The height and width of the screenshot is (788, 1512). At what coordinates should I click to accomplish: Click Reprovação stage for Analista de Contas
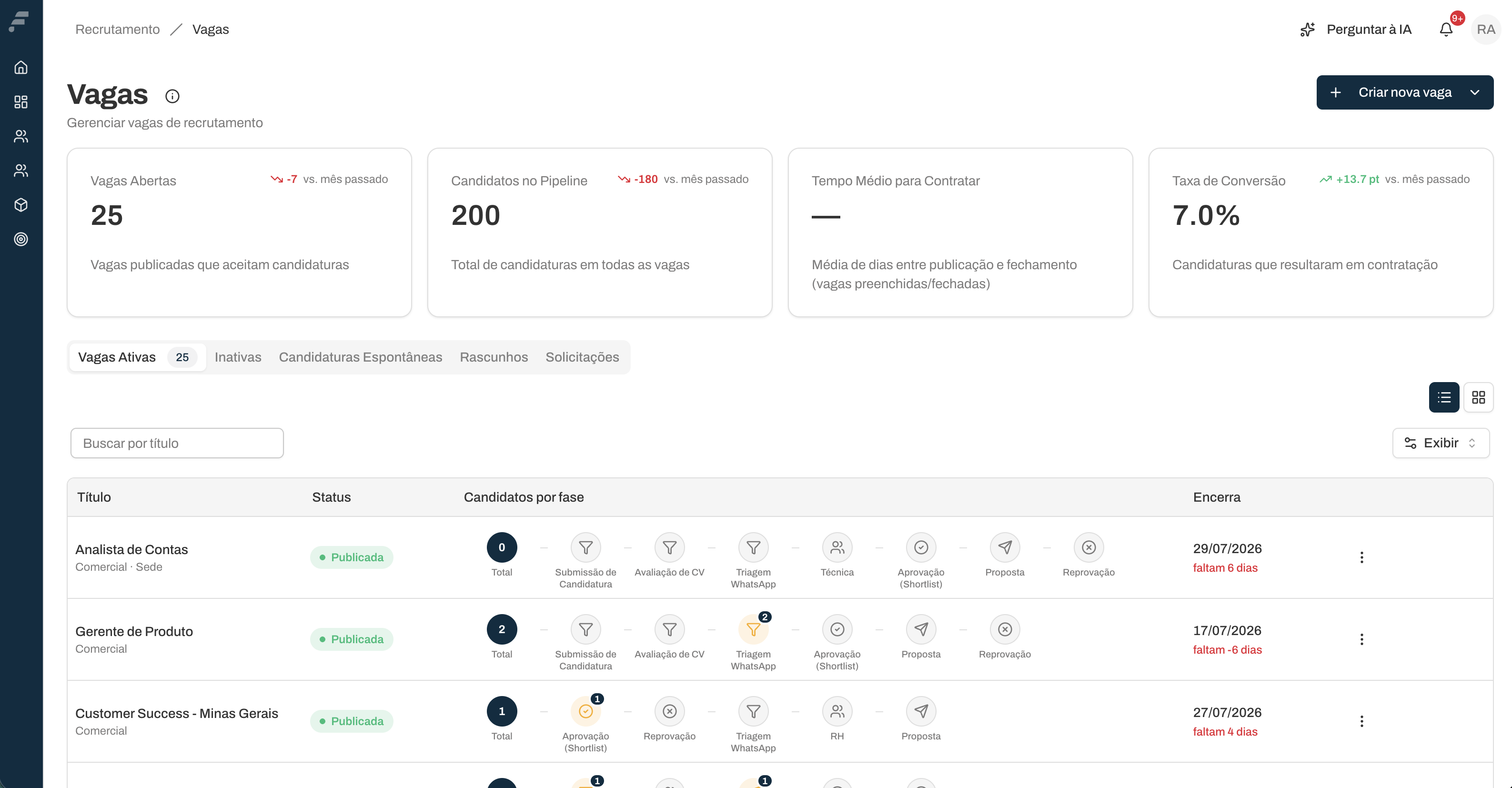click(x=1089, y=547)
